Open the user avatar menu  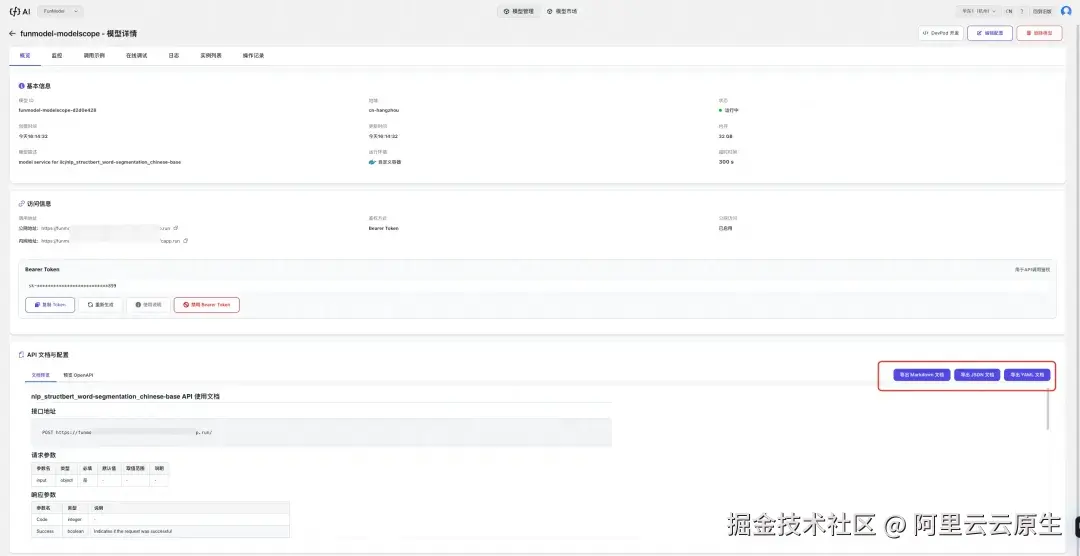click(1066, 11)
